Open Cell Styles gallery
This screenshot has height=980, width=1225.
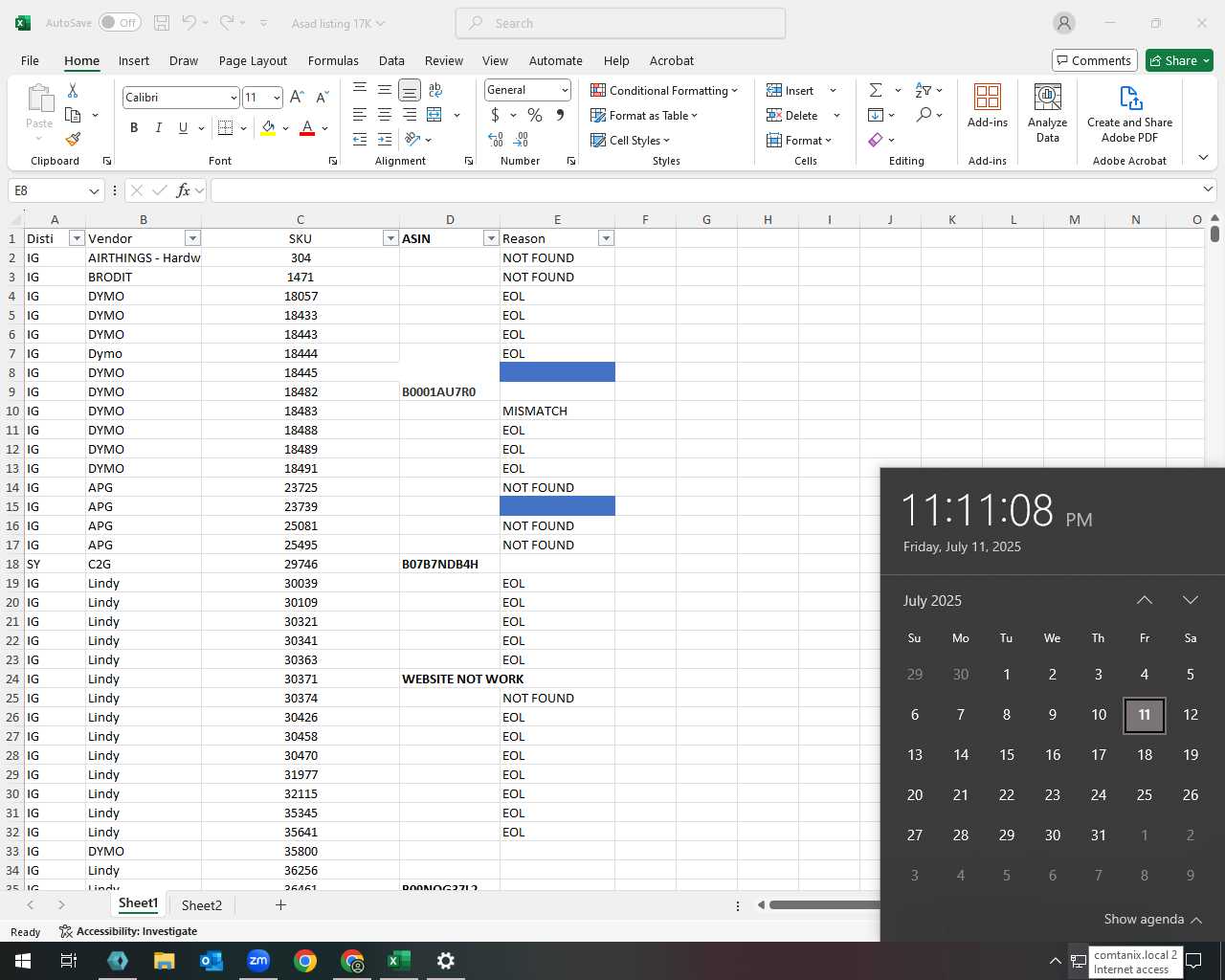[631, 140]
